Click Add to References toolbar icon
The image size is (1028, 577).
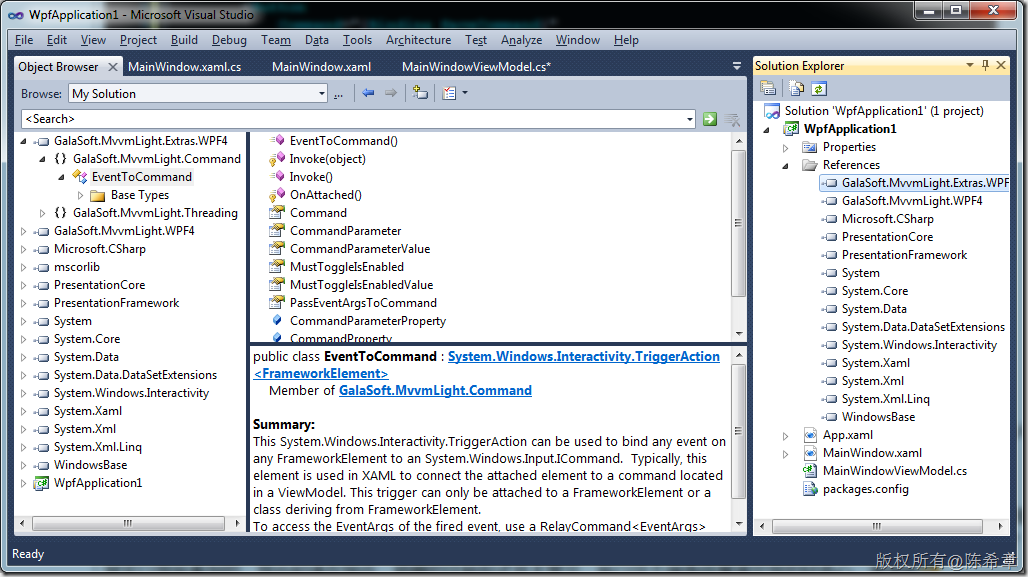coord(420,93)
